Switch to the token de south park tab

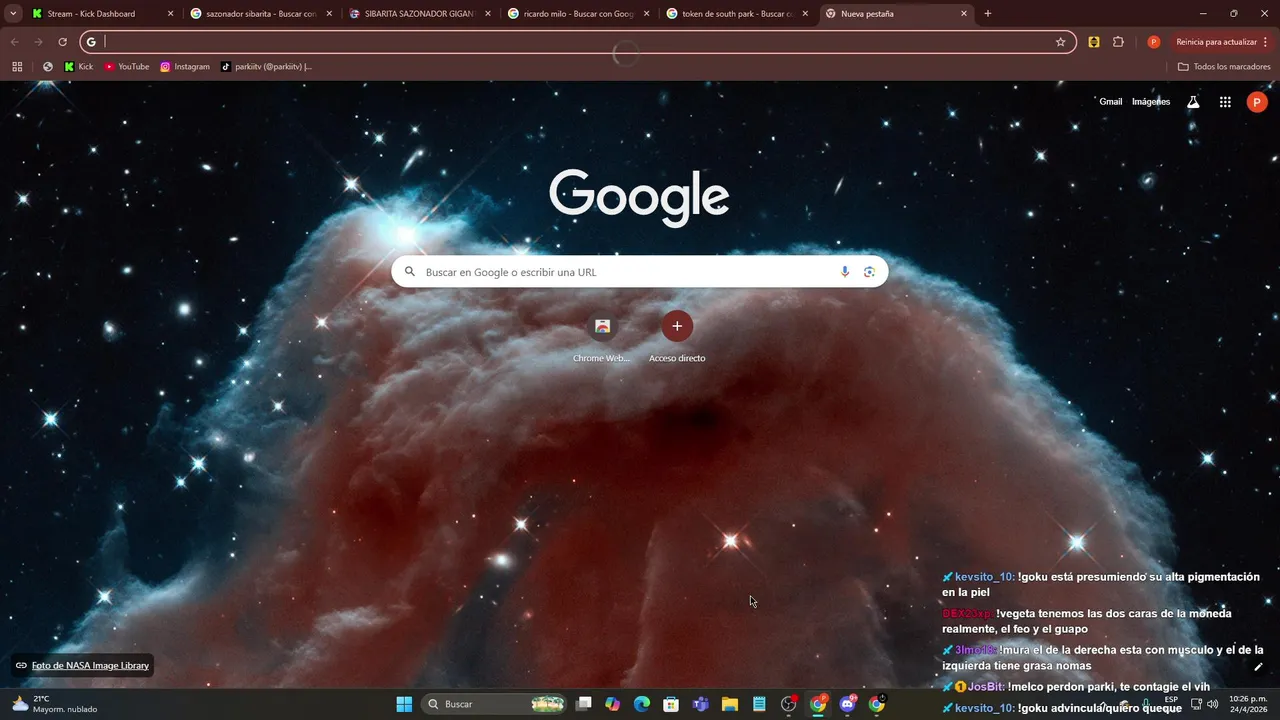tap(737, 14)
